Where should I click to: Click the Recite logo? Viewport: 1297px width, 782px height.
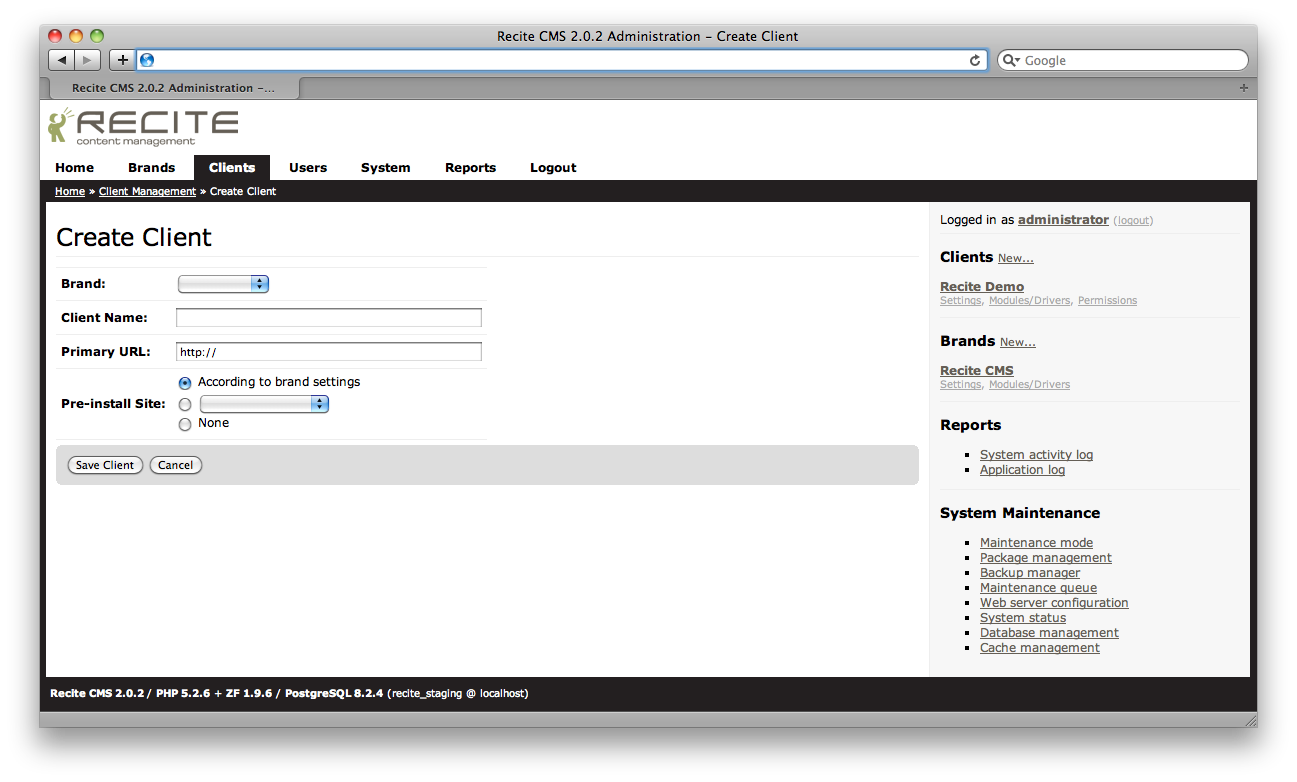click(143, 127)
